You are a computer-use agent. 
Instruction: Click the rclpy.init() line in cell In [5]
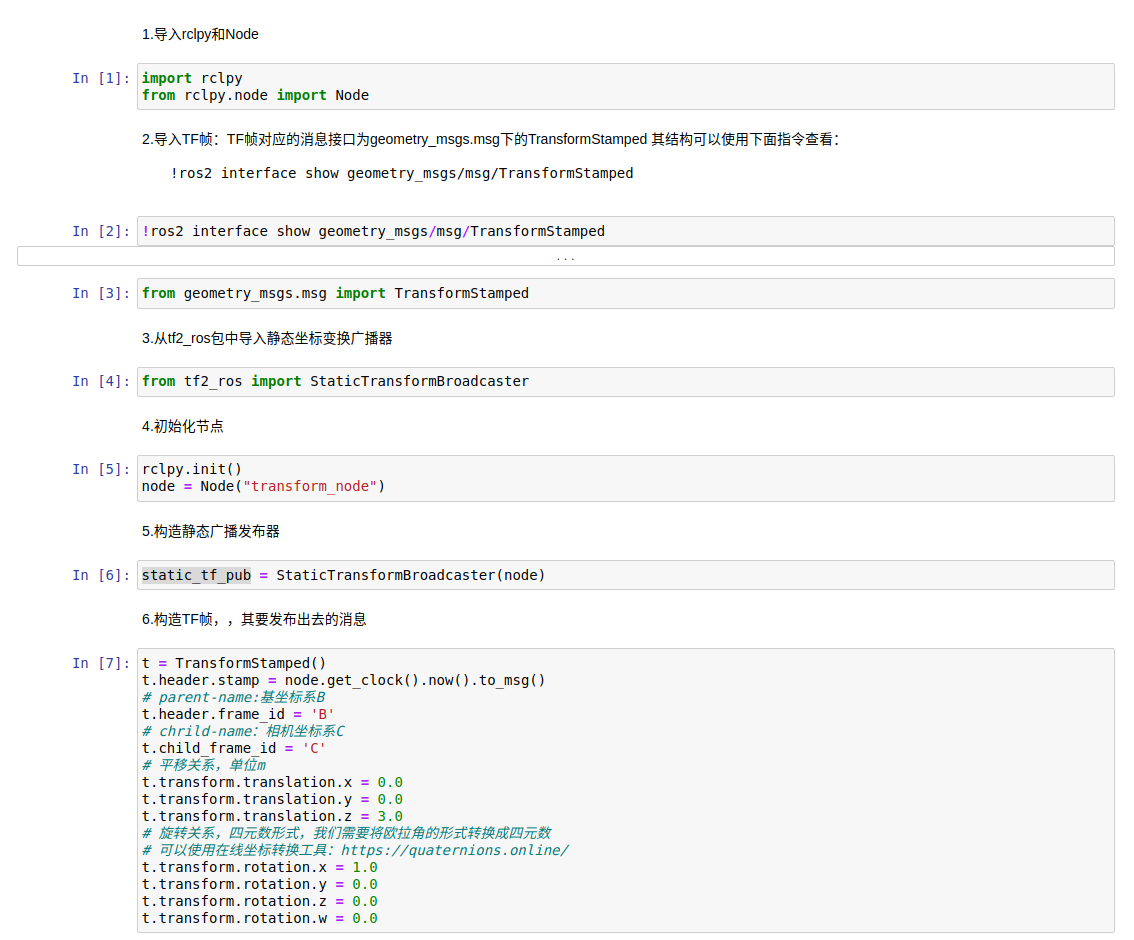pos(192,469)
